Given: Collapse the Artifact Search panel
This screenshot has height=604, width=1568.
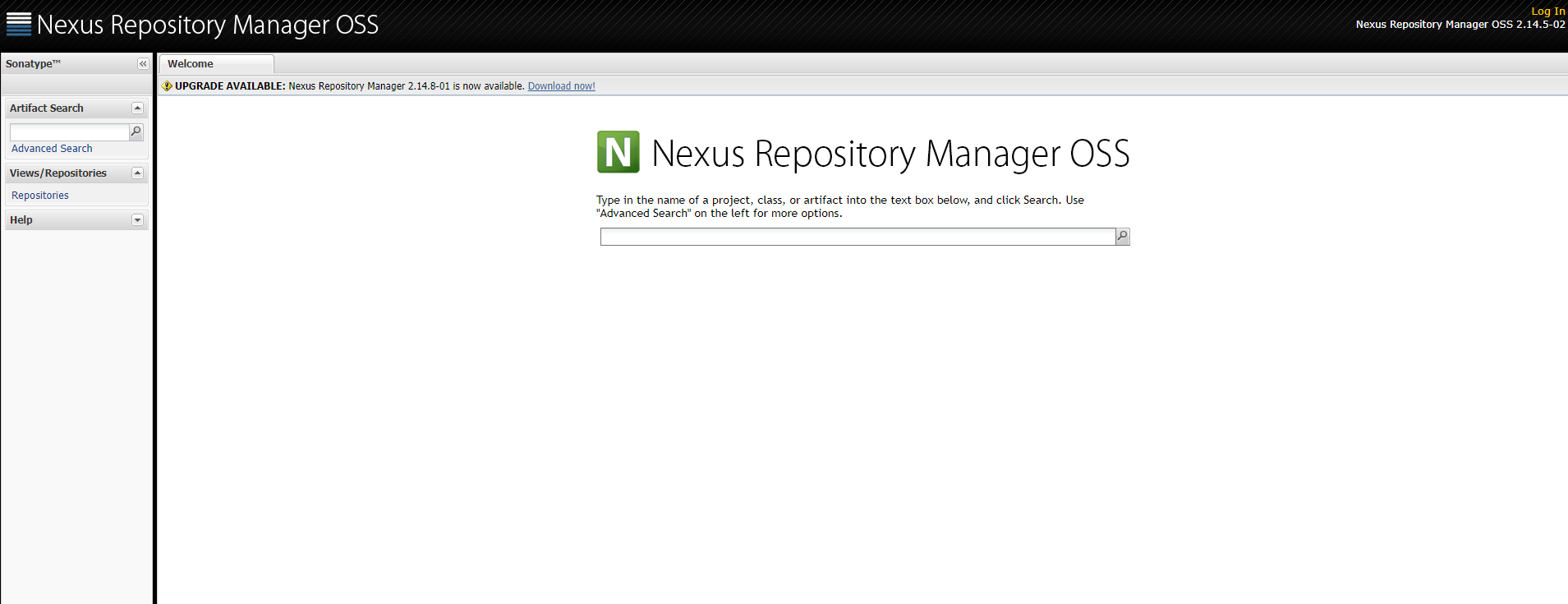Looking at the screenshot, I should coord(137,108).
